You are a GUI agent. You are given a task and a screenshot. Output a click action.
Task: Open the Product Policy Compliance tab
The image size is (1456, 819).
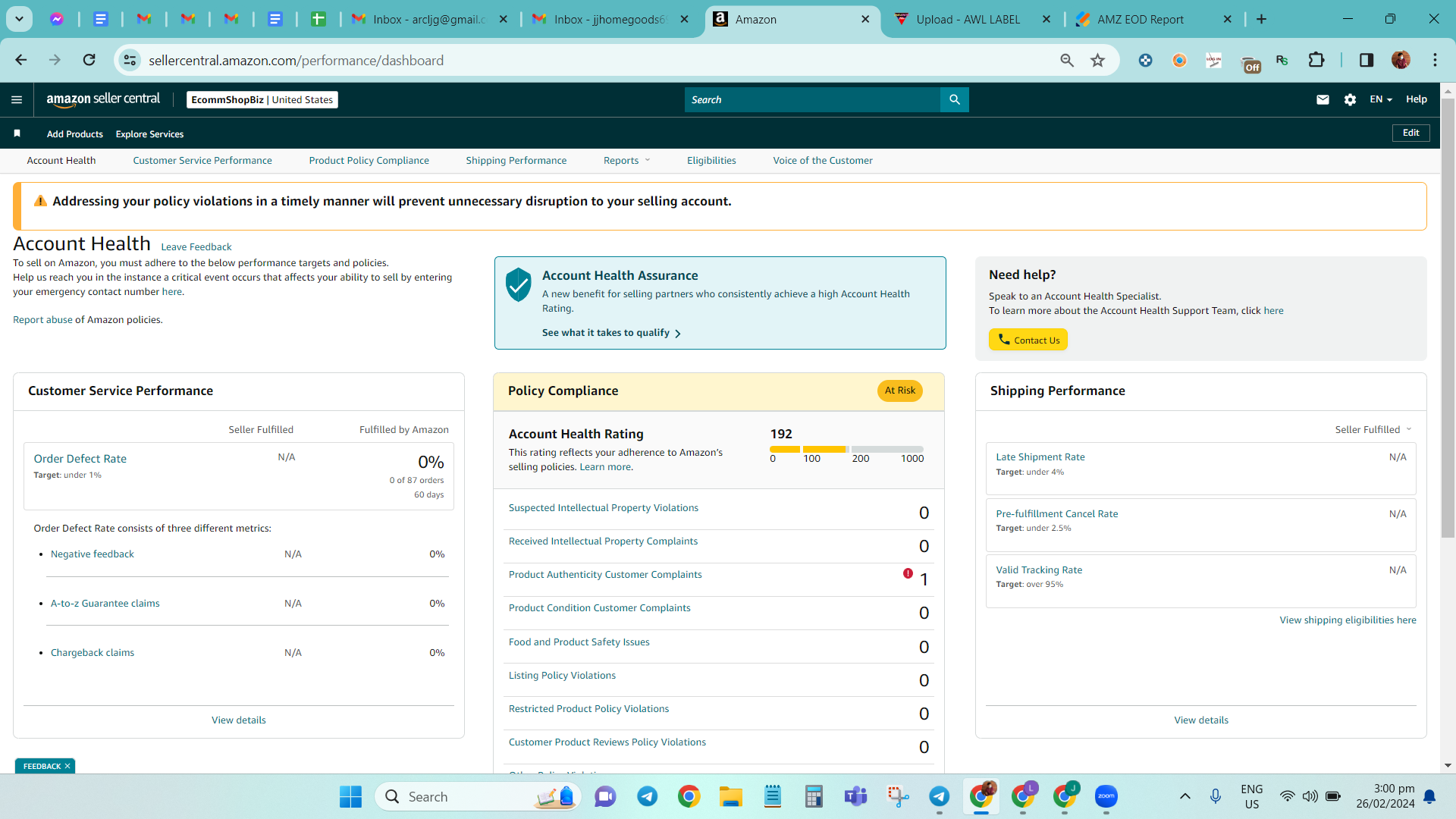pos(369,160)
